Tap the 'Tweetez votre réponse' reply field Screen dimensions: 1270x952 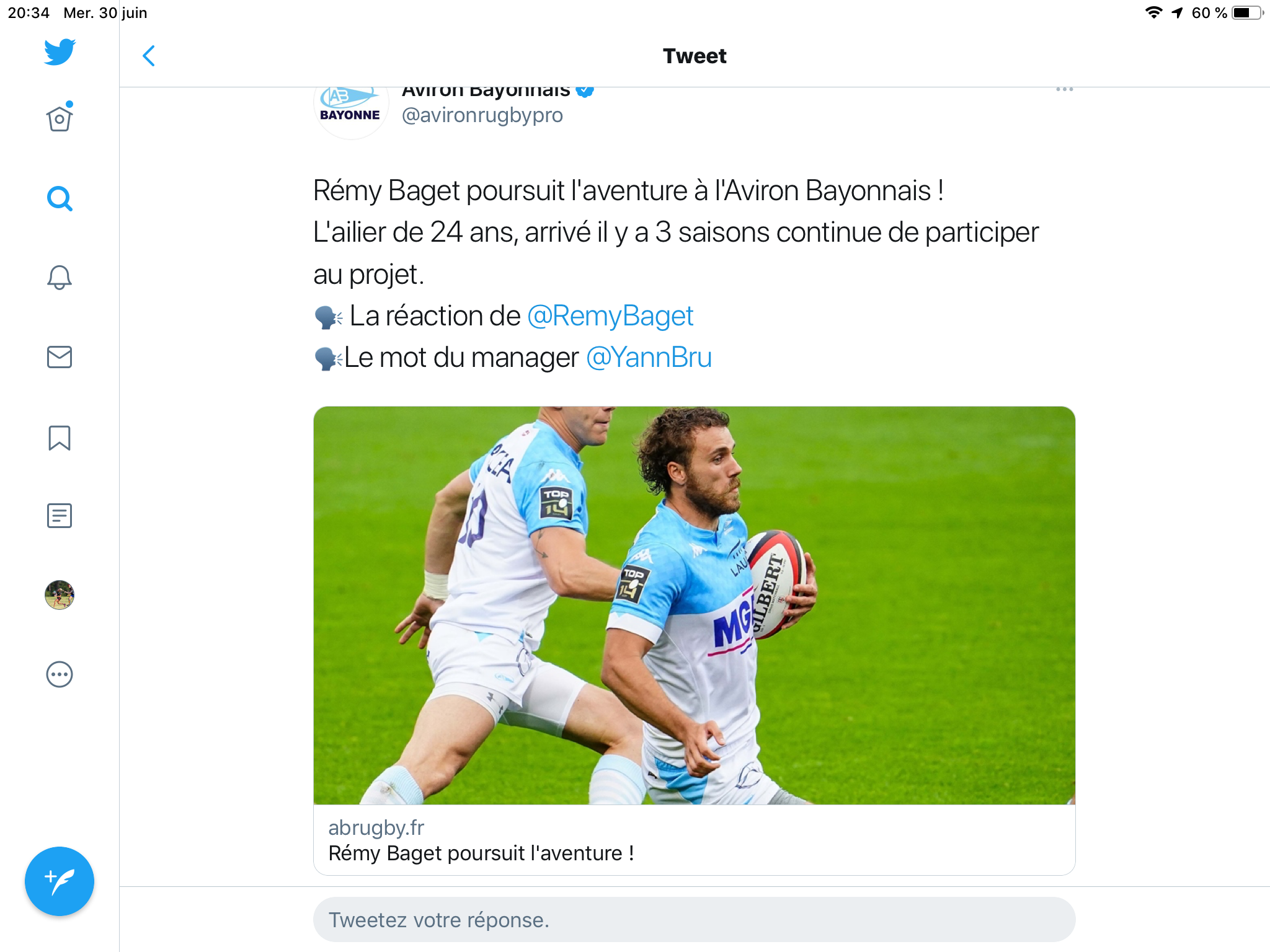tap(694, 920)
